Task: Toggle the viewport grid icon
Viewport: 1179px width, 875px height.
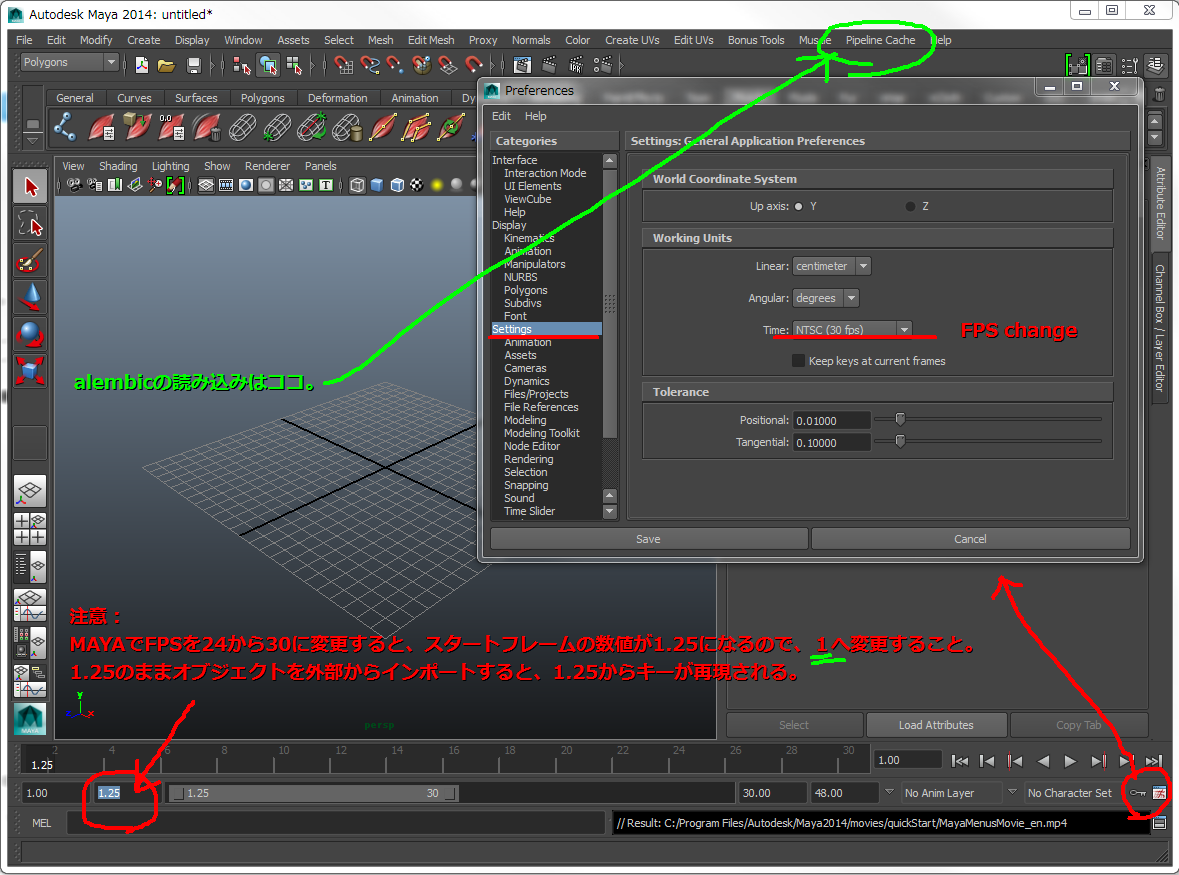Action: pos(206,185)
